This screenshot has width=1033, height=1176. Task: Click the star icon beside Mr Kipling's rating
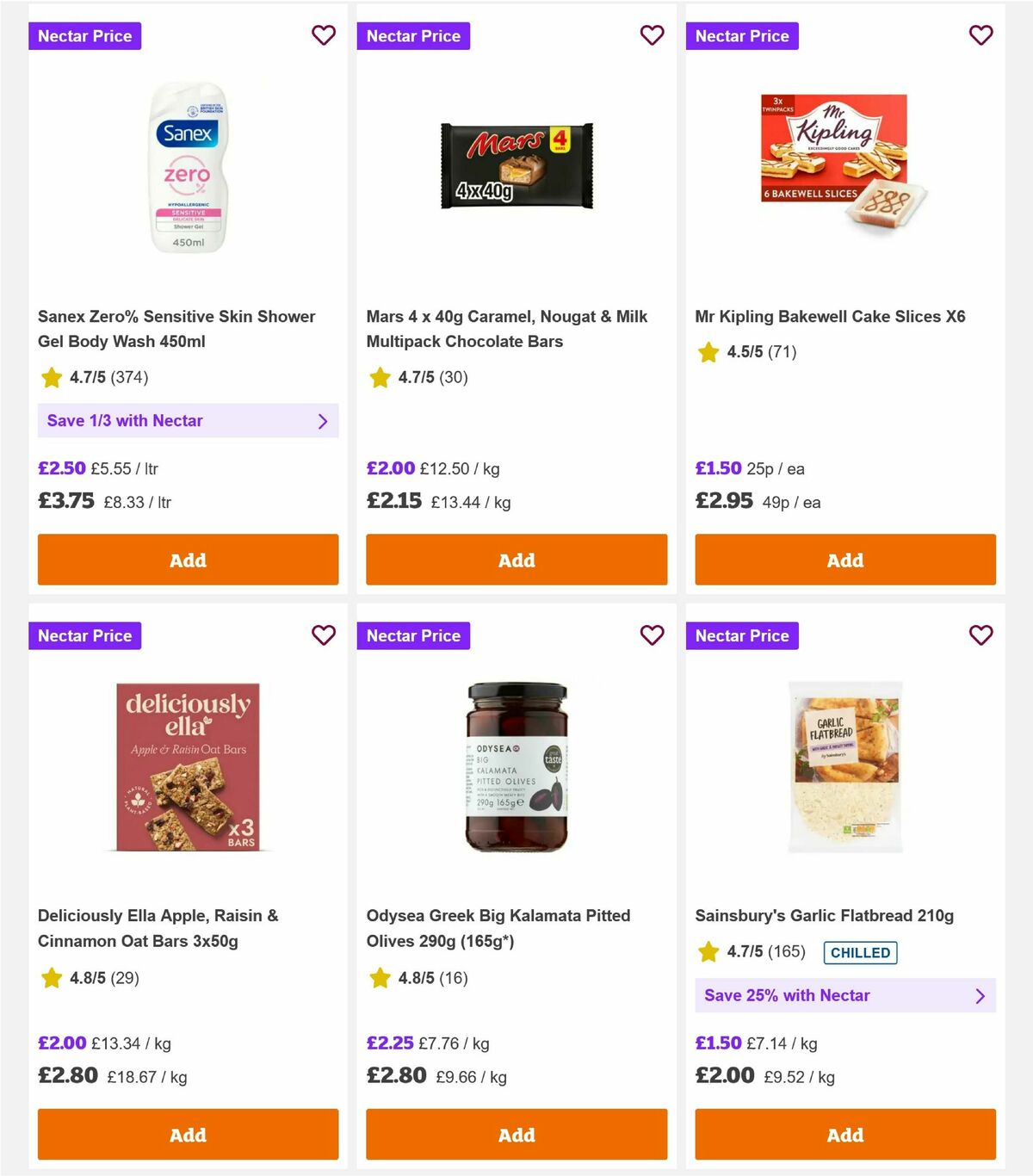point(708,352)
